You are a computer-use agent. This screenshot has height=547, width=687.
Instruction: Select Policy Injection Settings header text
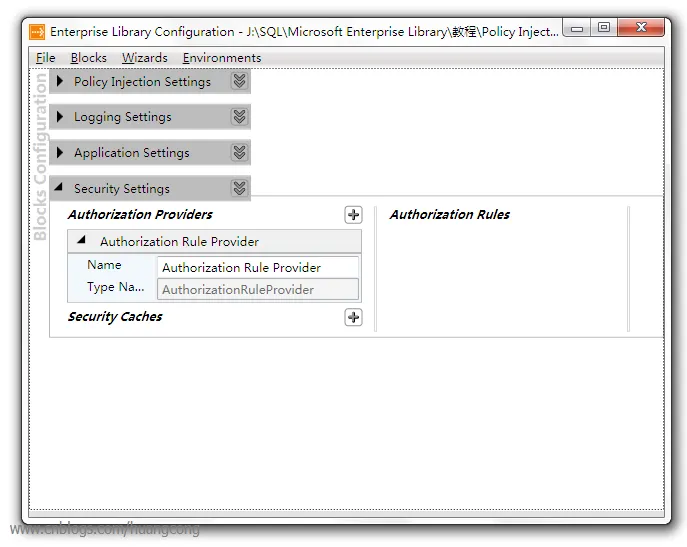(142, 82)
